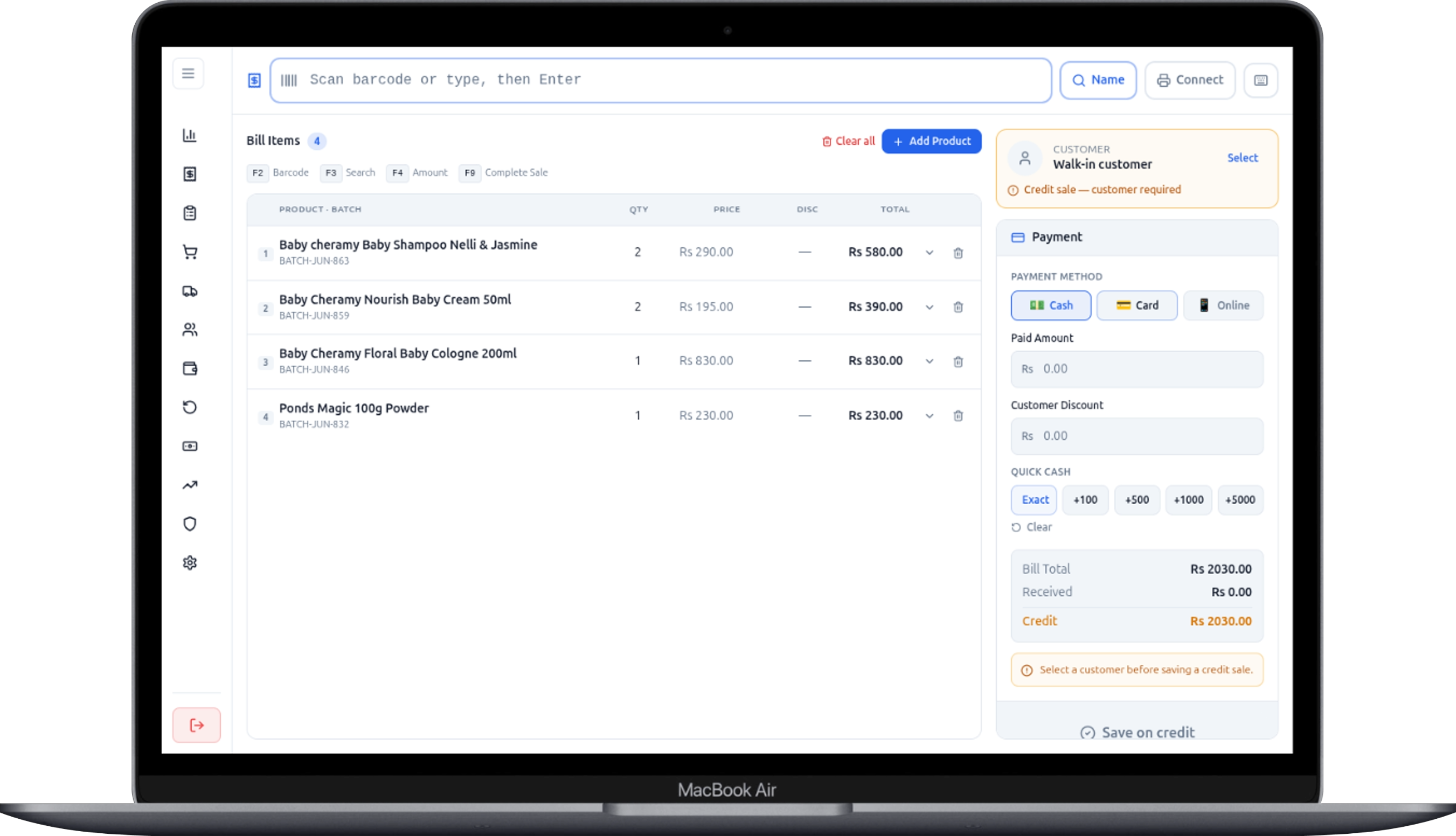Add +100 quick cash
The image size is (1456, 836).
1086,500
